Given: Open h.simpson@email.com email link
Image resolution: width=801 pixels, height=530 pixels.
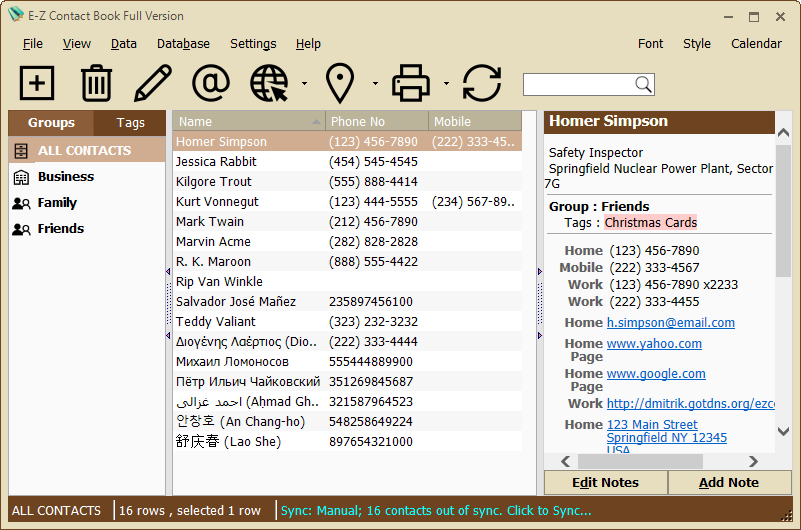Looking at the screenshot, I should (x=671, y=323).
